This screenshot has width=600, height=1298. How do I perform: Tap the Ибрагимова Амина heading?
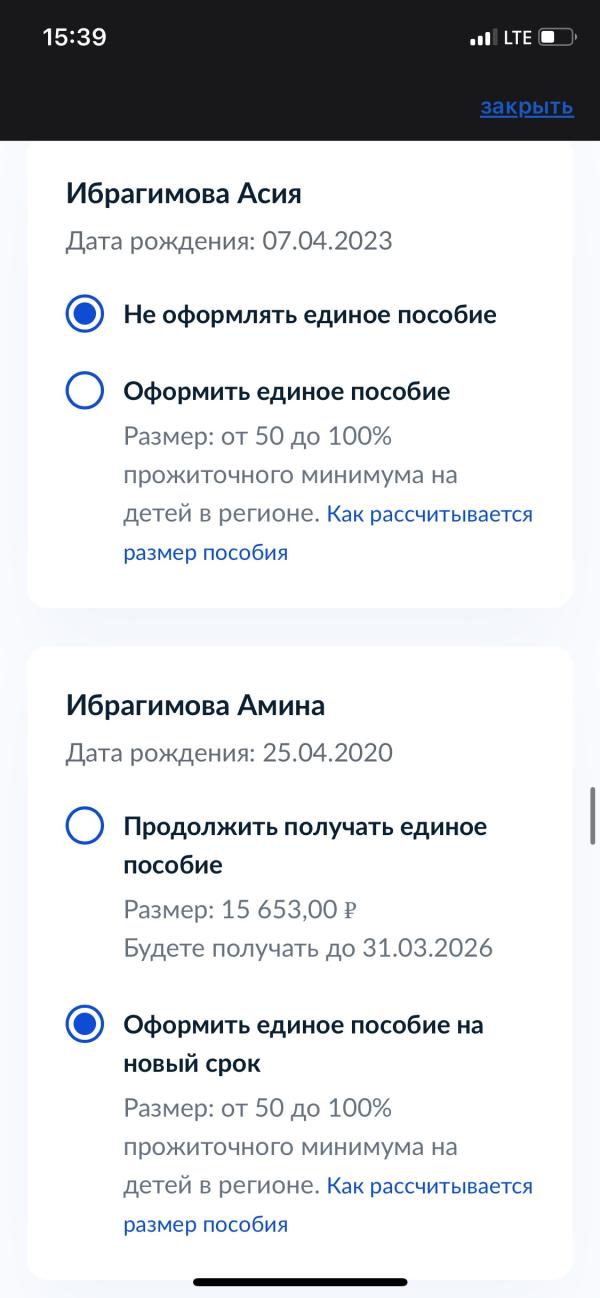(x=196, y=706)
